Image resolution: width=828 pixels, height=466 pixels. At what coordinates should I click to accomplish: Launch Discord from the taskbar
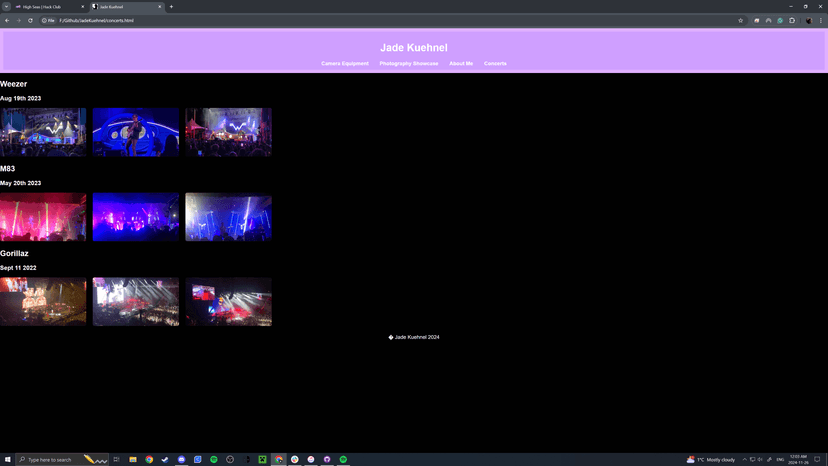(x=181, y=460)
